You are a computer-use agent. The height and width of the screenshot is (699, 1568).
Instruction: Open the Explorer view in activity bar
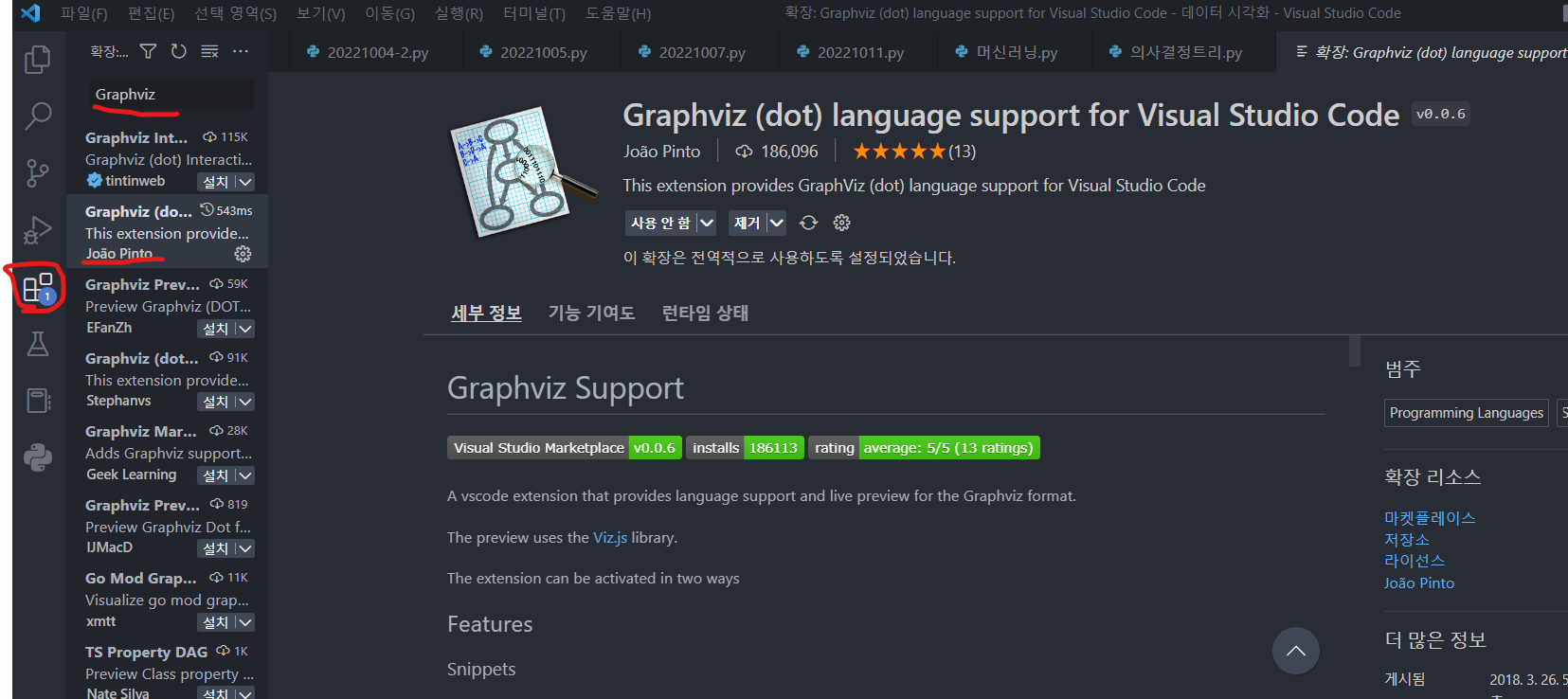(x=37, y=60)
